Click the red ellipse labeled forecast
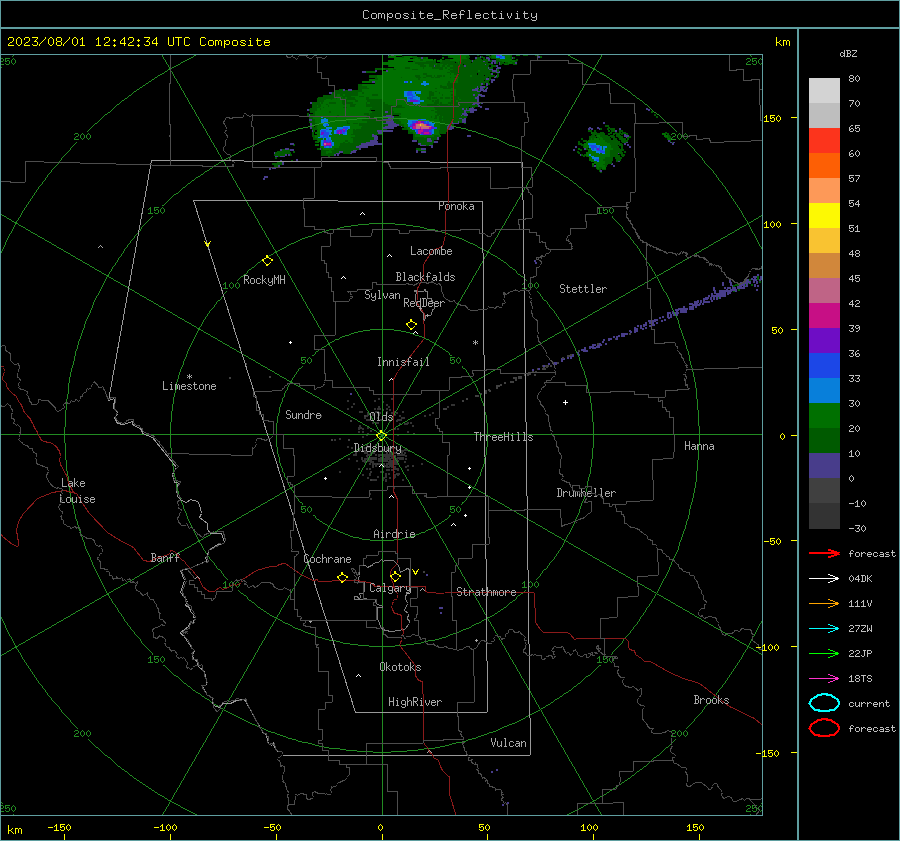Viewport: 900px width, 841px height. point(824,728)
